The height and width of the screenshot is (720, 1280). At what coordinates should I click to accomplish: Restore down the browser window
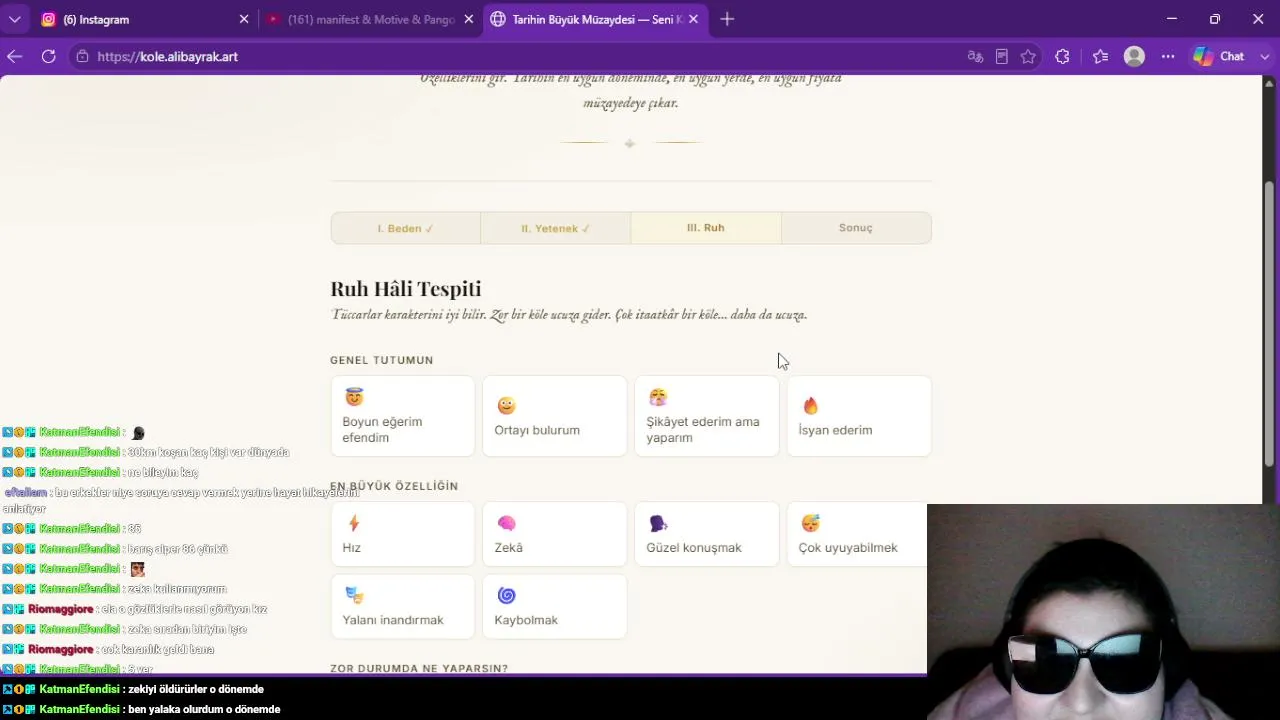(x=1215, y=19)
